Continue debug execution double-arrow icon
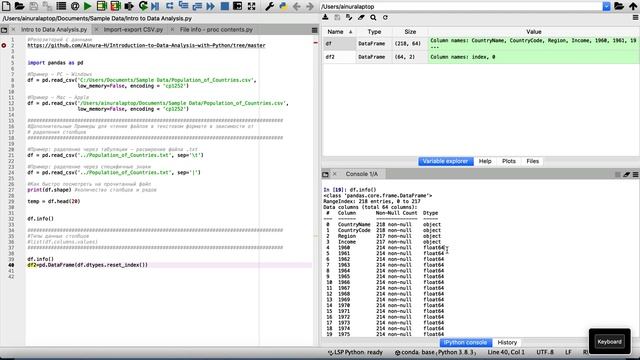This screenshot has width=640, height=360. click(x=210, y=6)
